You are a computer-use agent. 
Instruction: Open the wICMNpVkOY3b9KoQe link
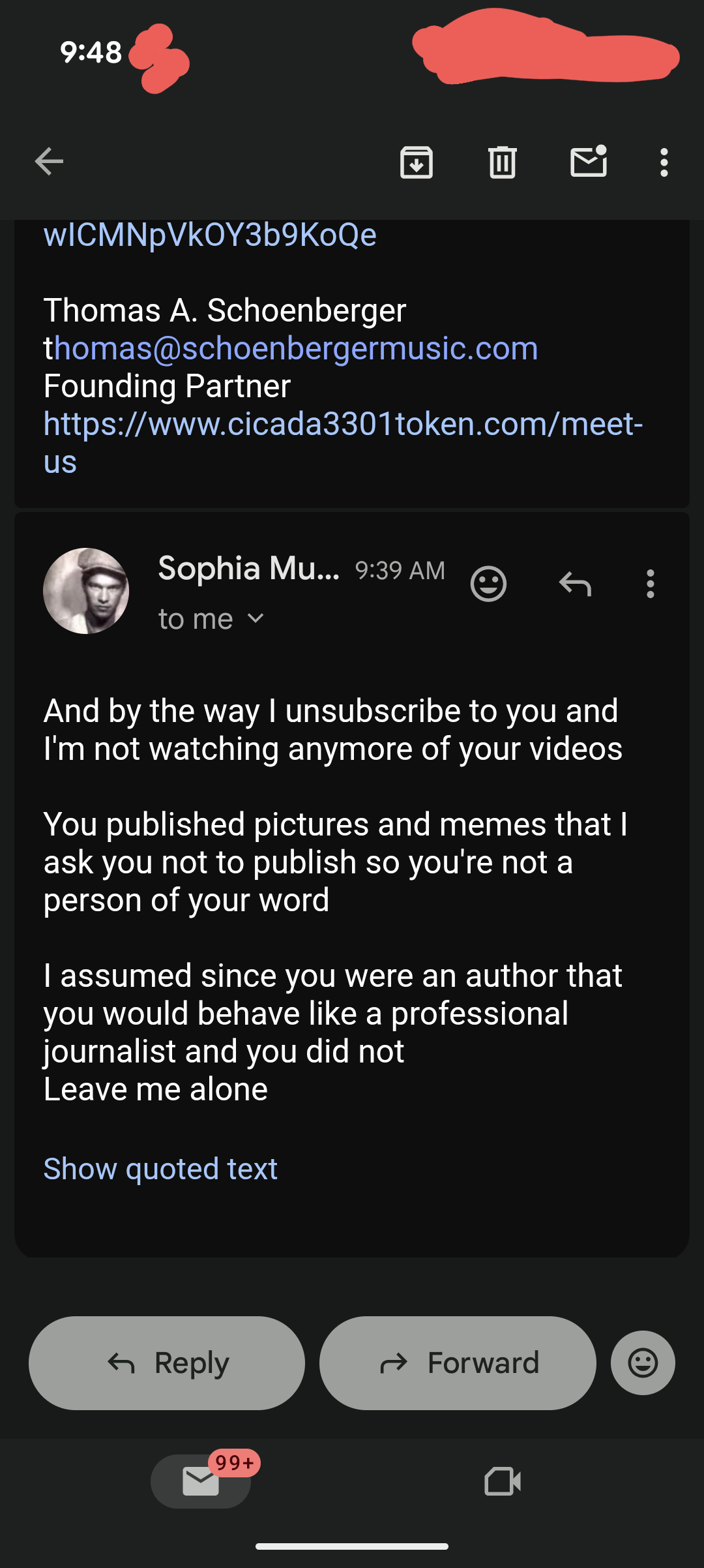click(210, 235)
